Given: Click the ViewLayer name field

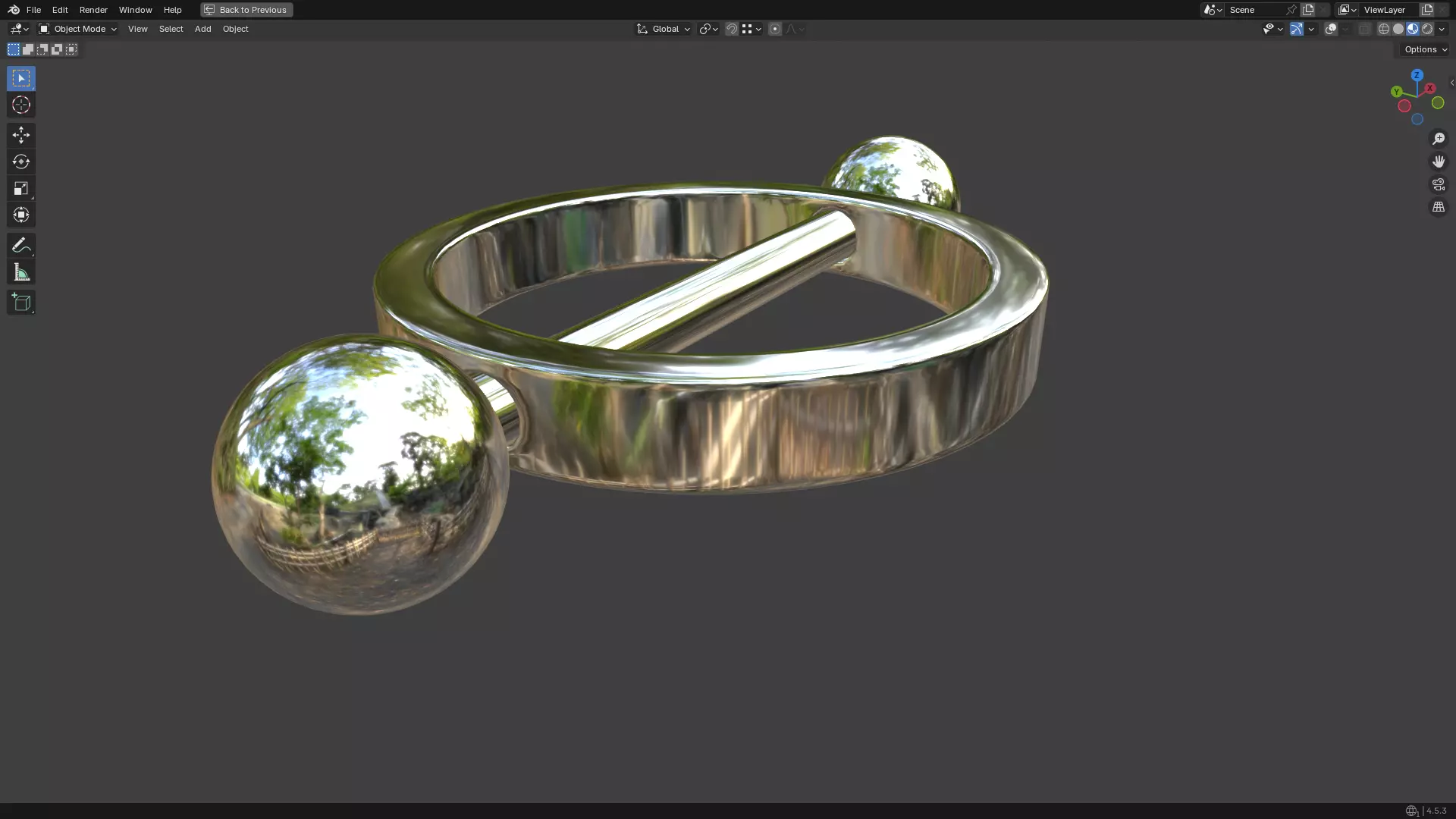Looking at the screenshot, I should pos(1389,10).
